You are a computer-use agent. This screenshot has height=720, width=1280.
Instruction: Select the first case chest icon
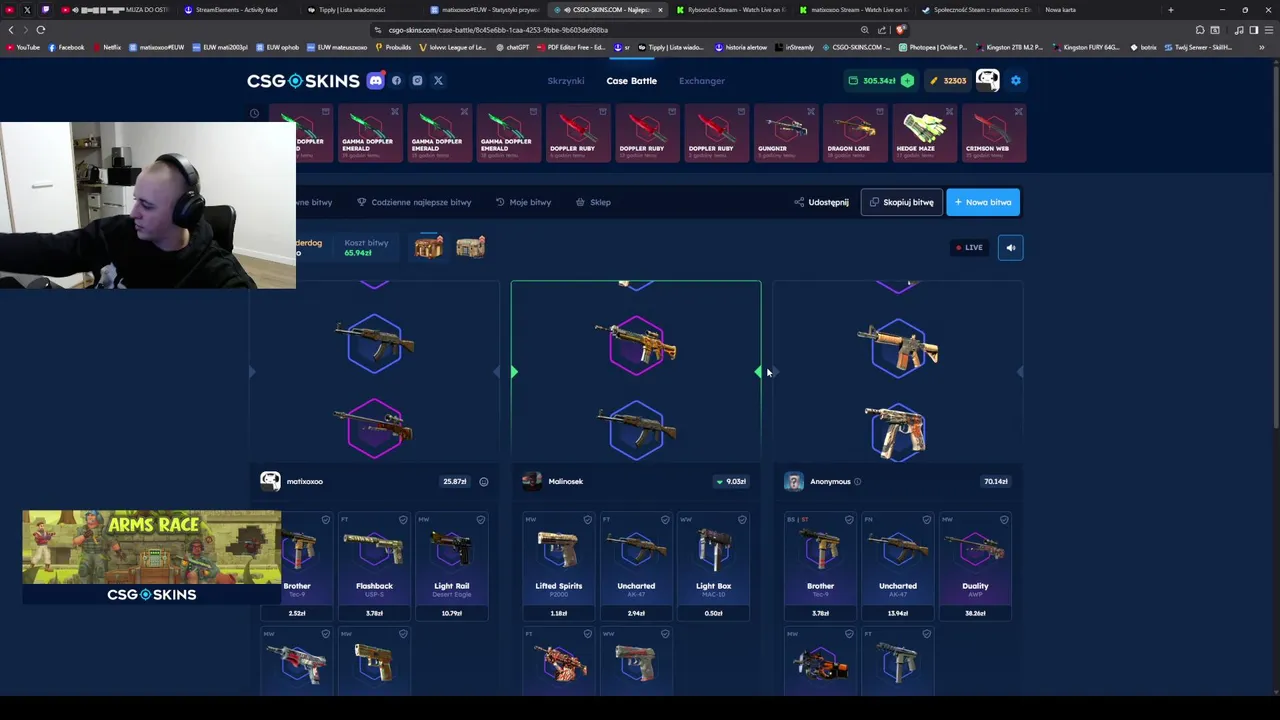pyautogui.click(x=428, y=247)
